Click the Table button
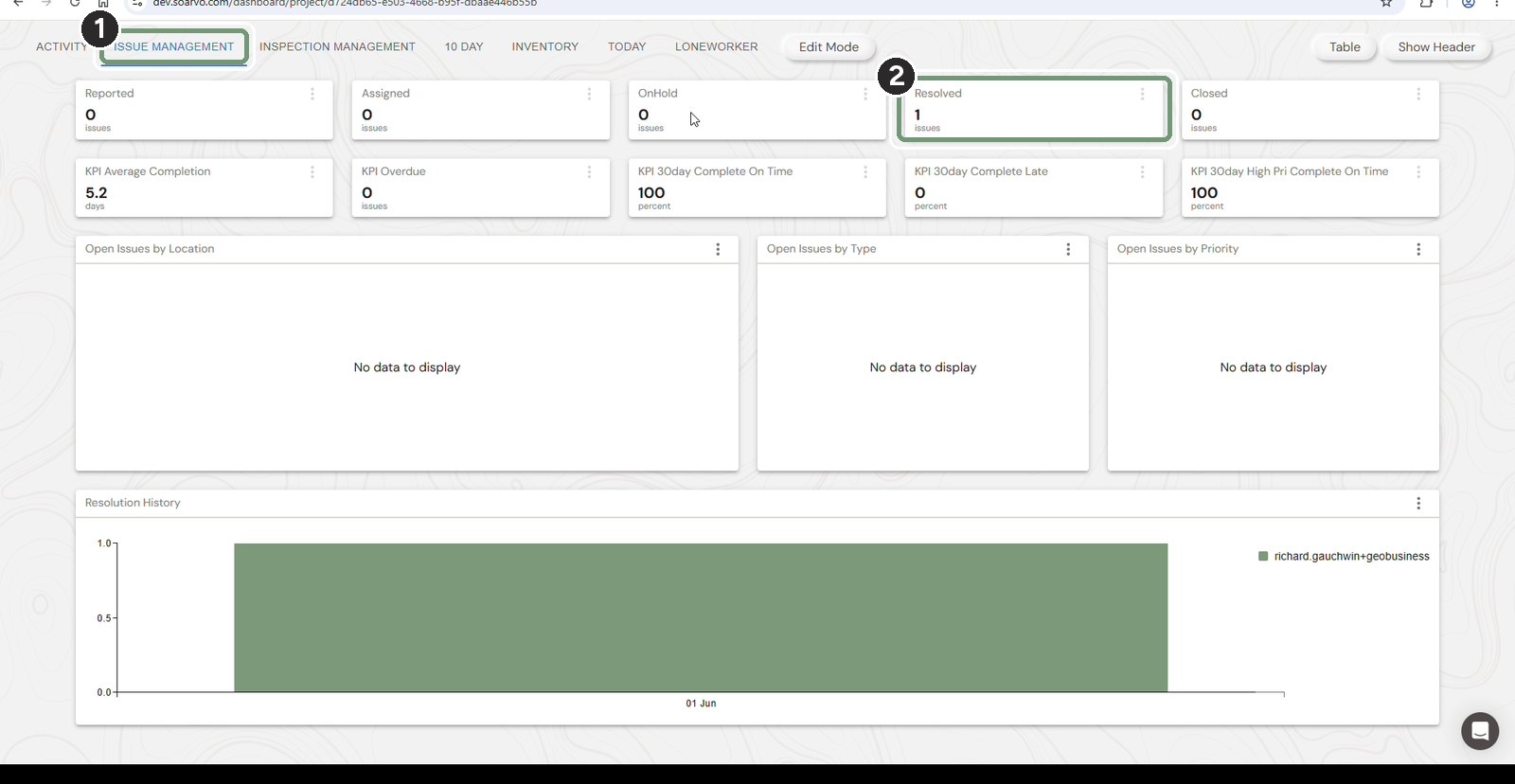The width and height of the screenshot is (1515, 784). click(x=1345, y=46)
